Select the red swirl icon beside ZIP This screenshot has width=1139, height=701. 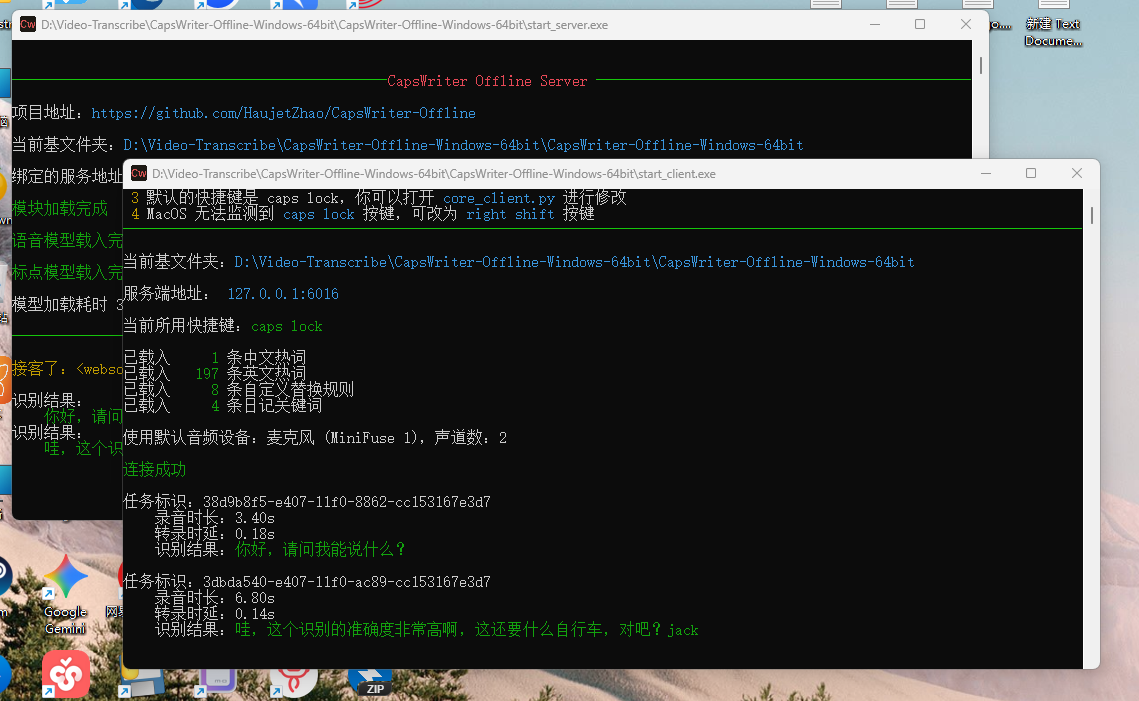pyautogui.click(x=294, y=682)
